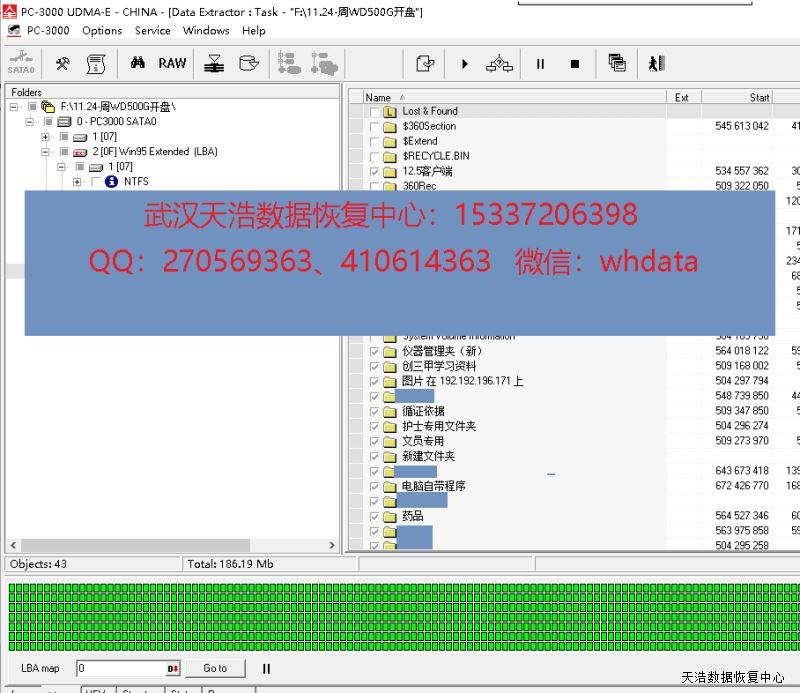Click the cascaded windows toolbar icon

point(617,64)
